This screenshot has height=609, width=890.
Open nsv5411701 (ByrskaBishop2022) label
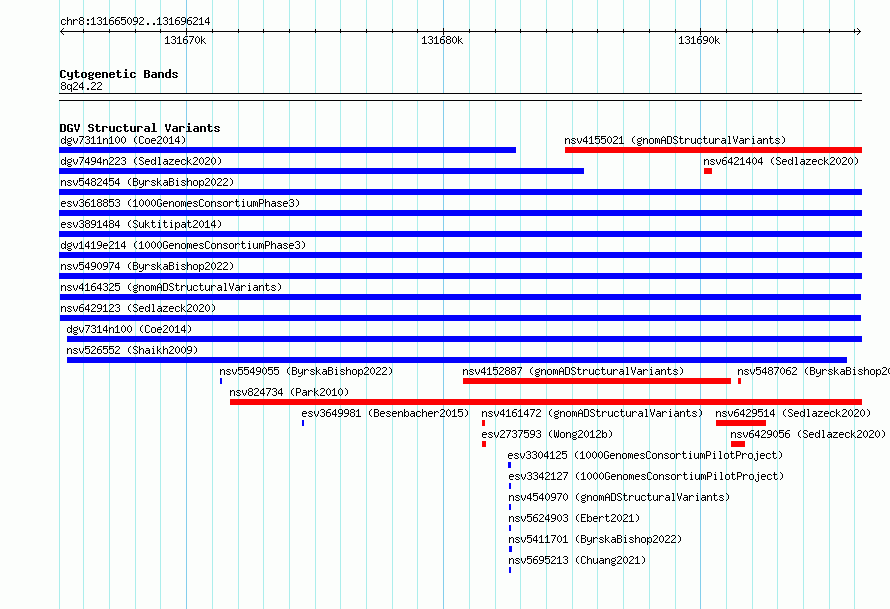click(595, 539)
